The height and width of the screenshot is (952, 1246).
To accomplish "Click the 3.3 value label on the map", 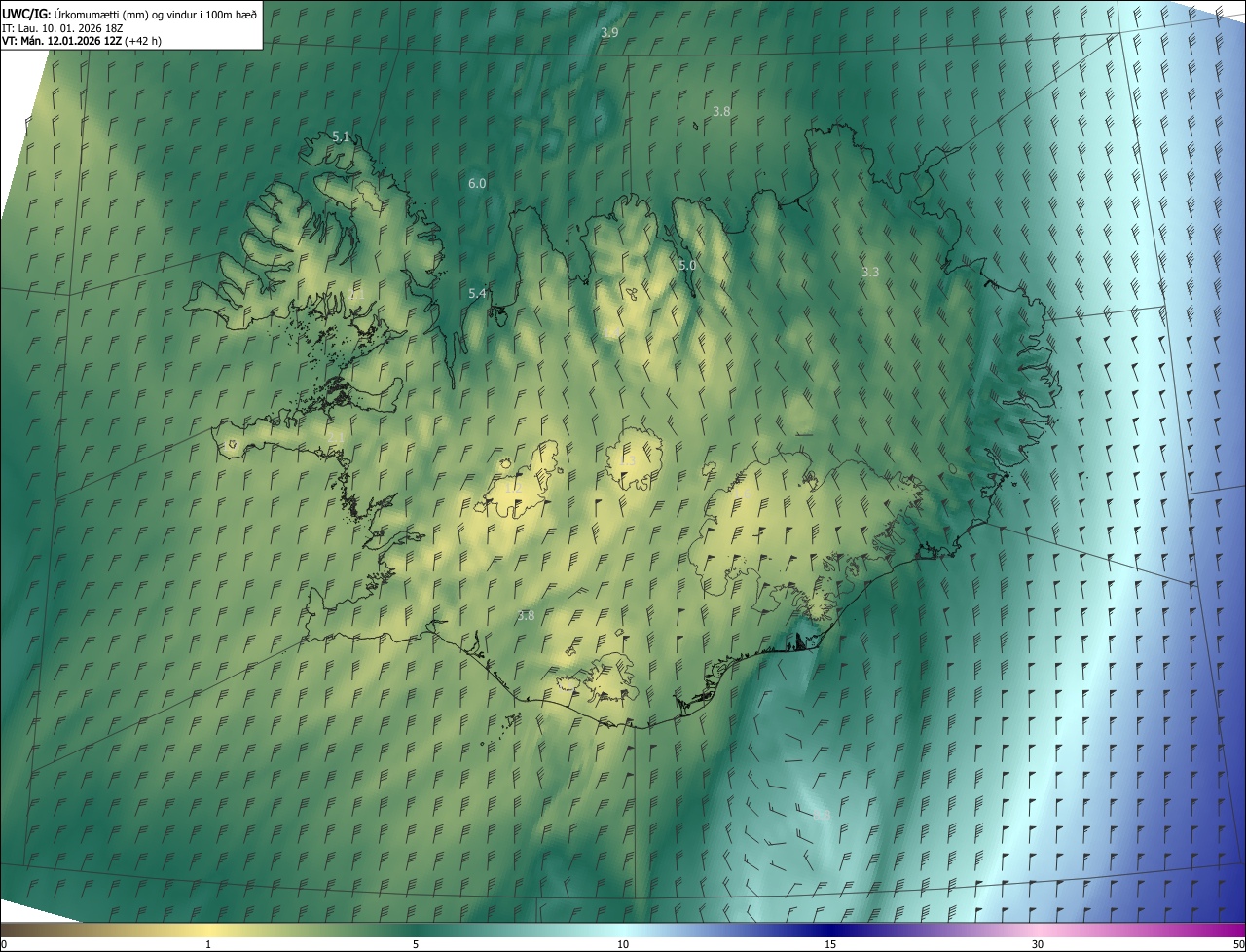I will 870,273.
